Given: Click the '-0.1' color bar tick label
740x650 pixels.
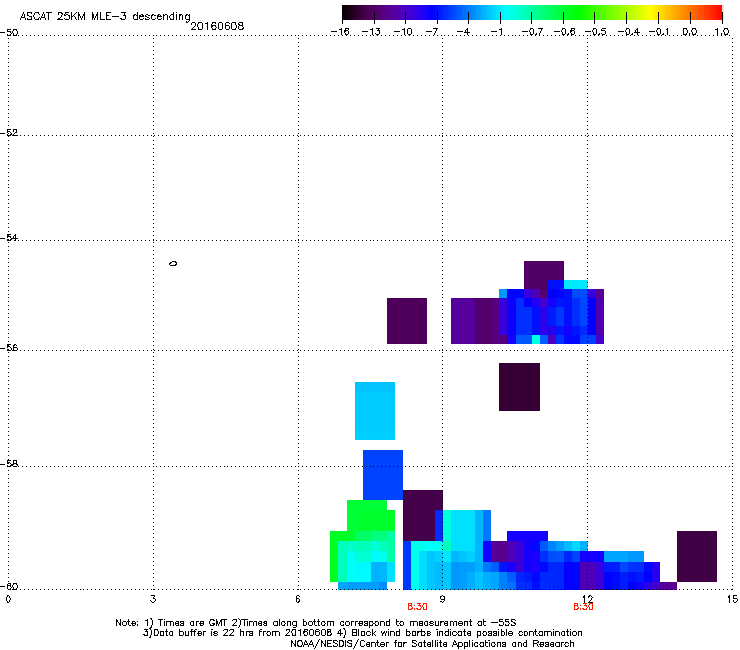Looking at the screenshot, I should (x=659, y=32).
